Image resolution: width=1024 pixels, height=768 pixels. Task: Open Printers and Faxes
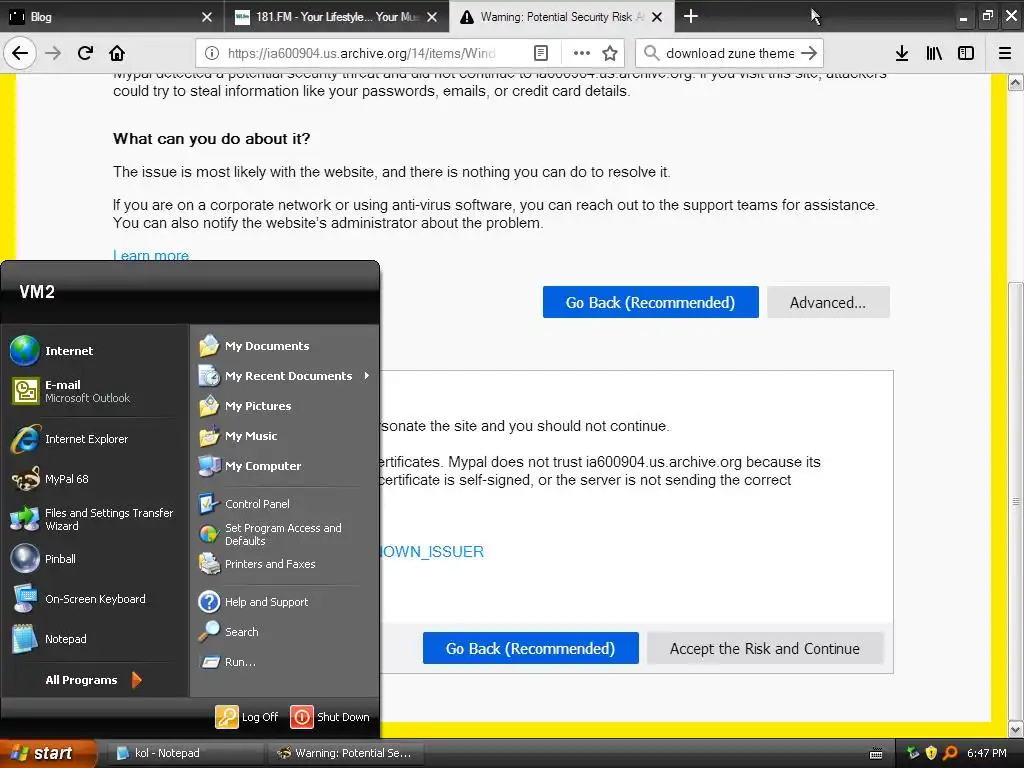coord(285,564)
